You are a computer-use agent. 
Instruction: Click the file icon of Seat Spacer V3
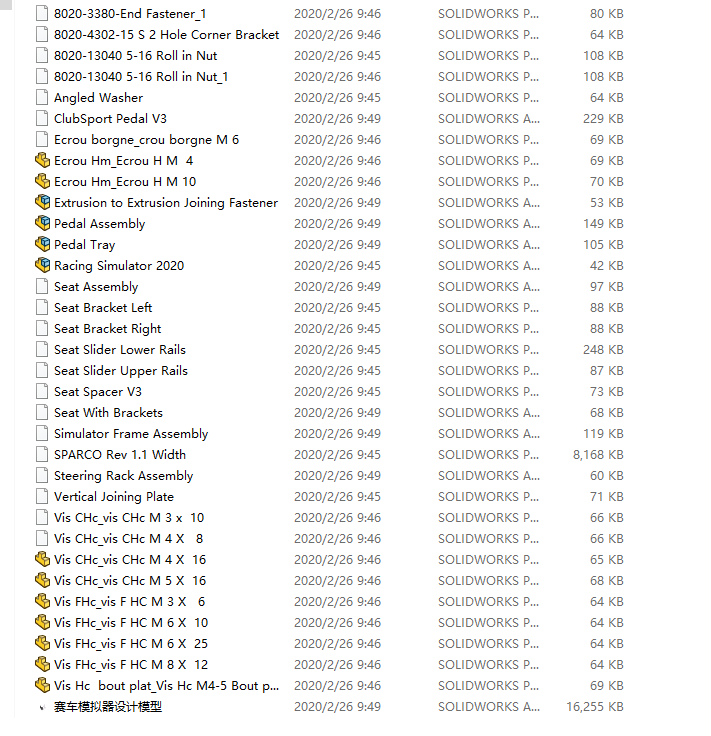coord(42,391)
